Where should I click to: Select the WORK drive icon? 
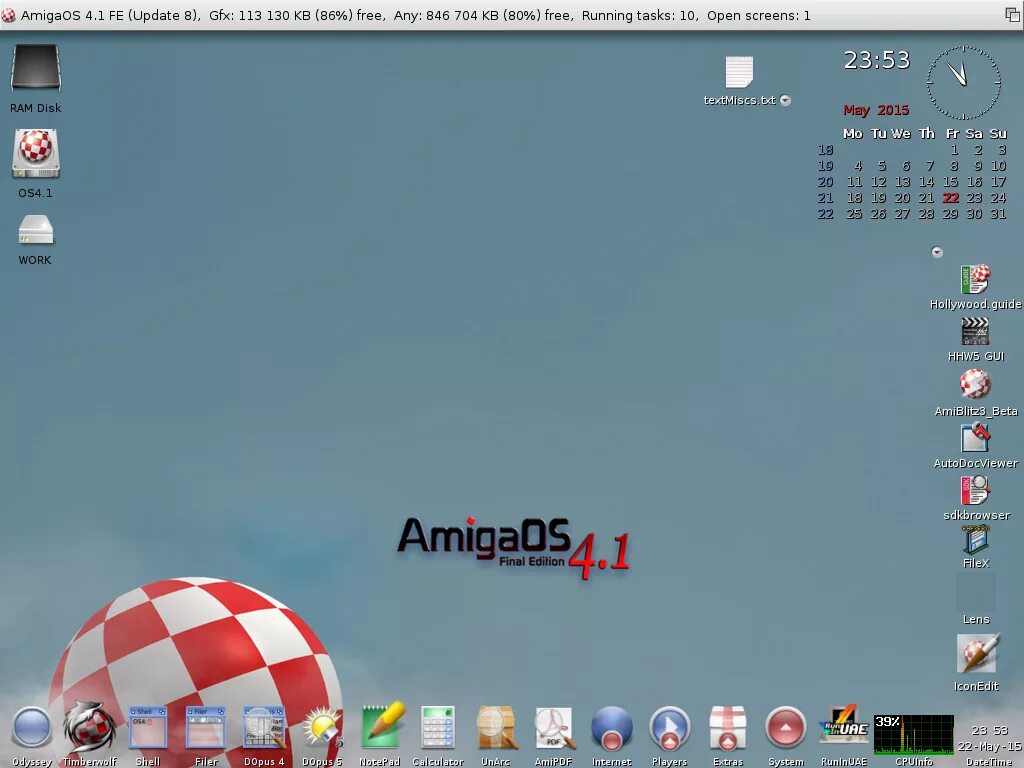[x=35, y=230]
